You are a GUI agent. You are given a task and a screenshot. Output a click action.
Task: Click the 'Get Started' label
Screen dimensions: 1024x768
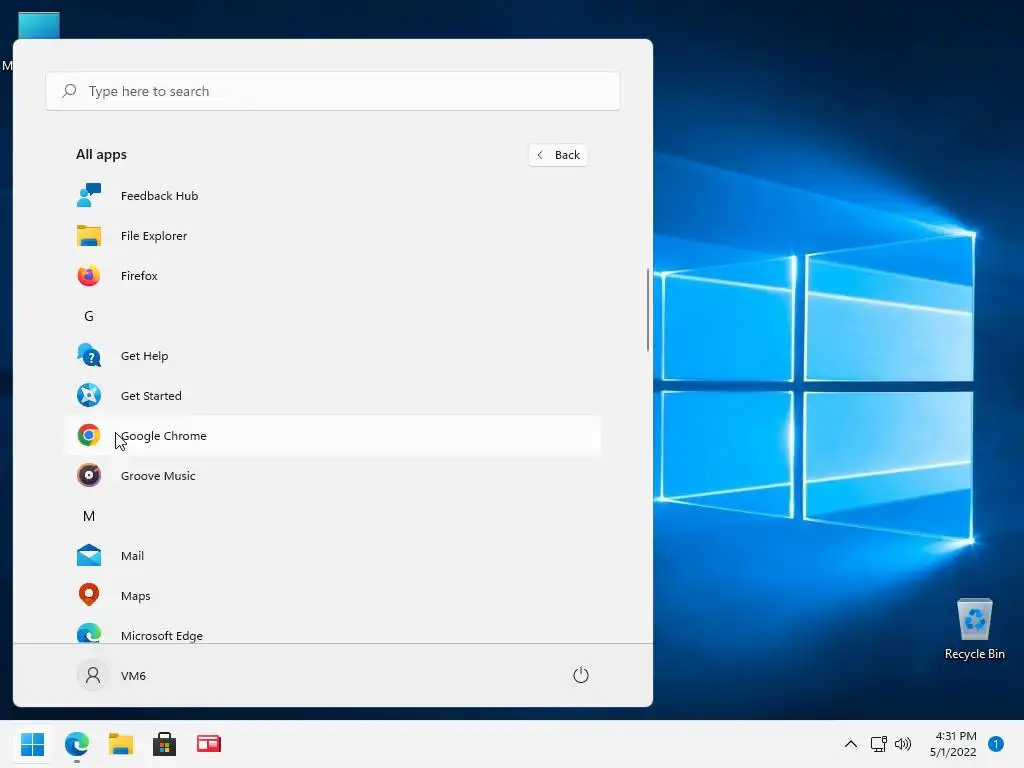coord(151,396)
